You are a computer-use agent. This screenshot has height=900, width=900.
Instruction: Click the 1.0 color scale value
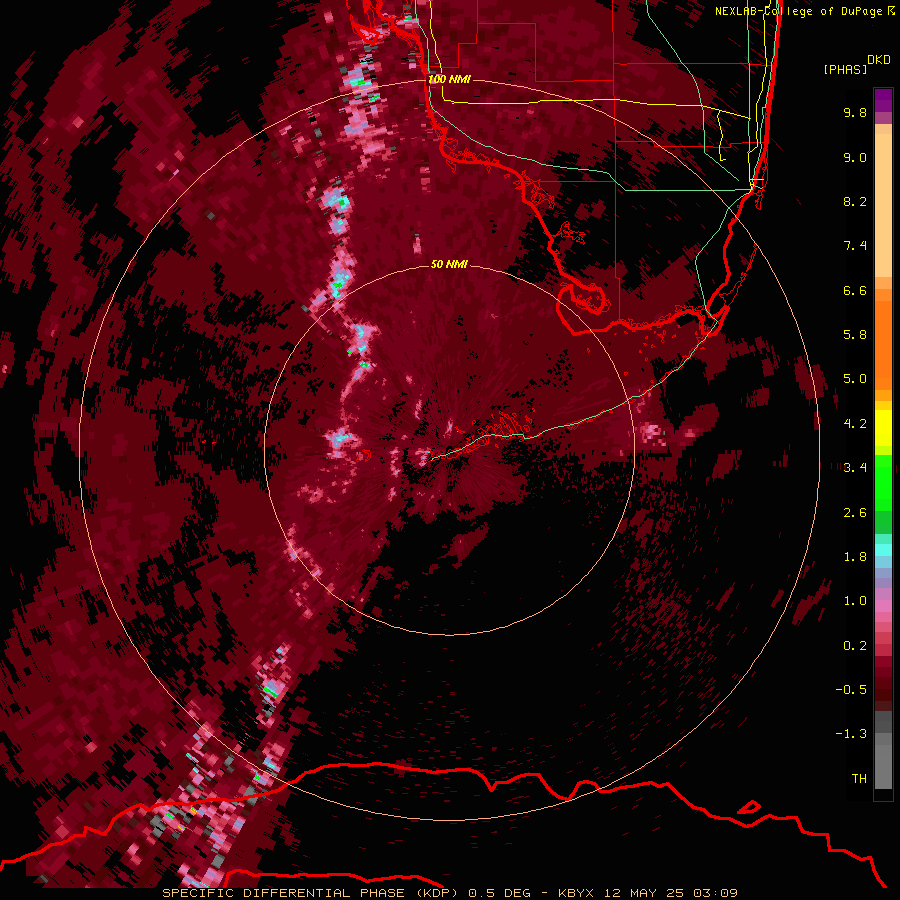855,601
